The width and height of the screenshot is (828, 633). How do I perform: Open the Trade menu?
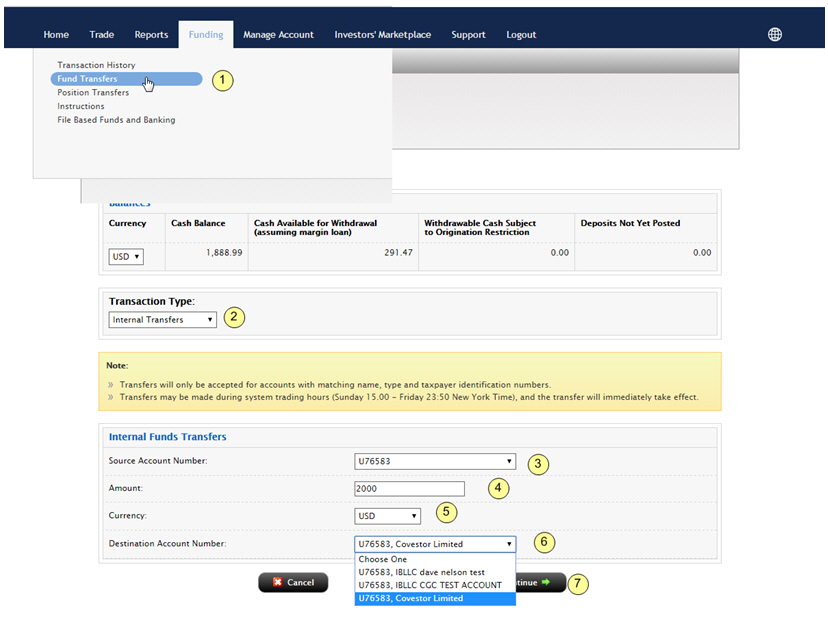(102, 35)
